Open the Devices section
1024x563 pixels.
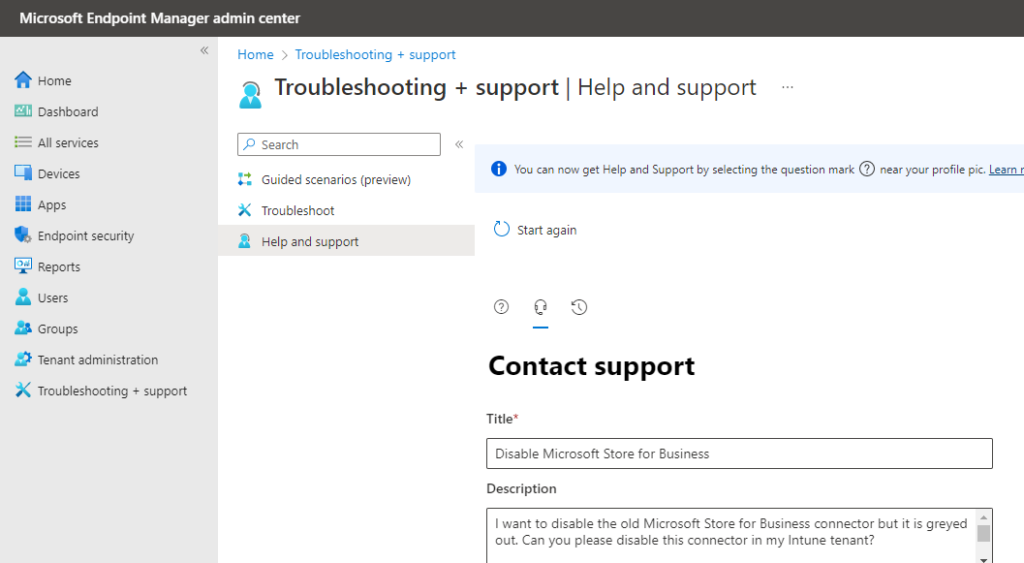click(x=59, y=174)
